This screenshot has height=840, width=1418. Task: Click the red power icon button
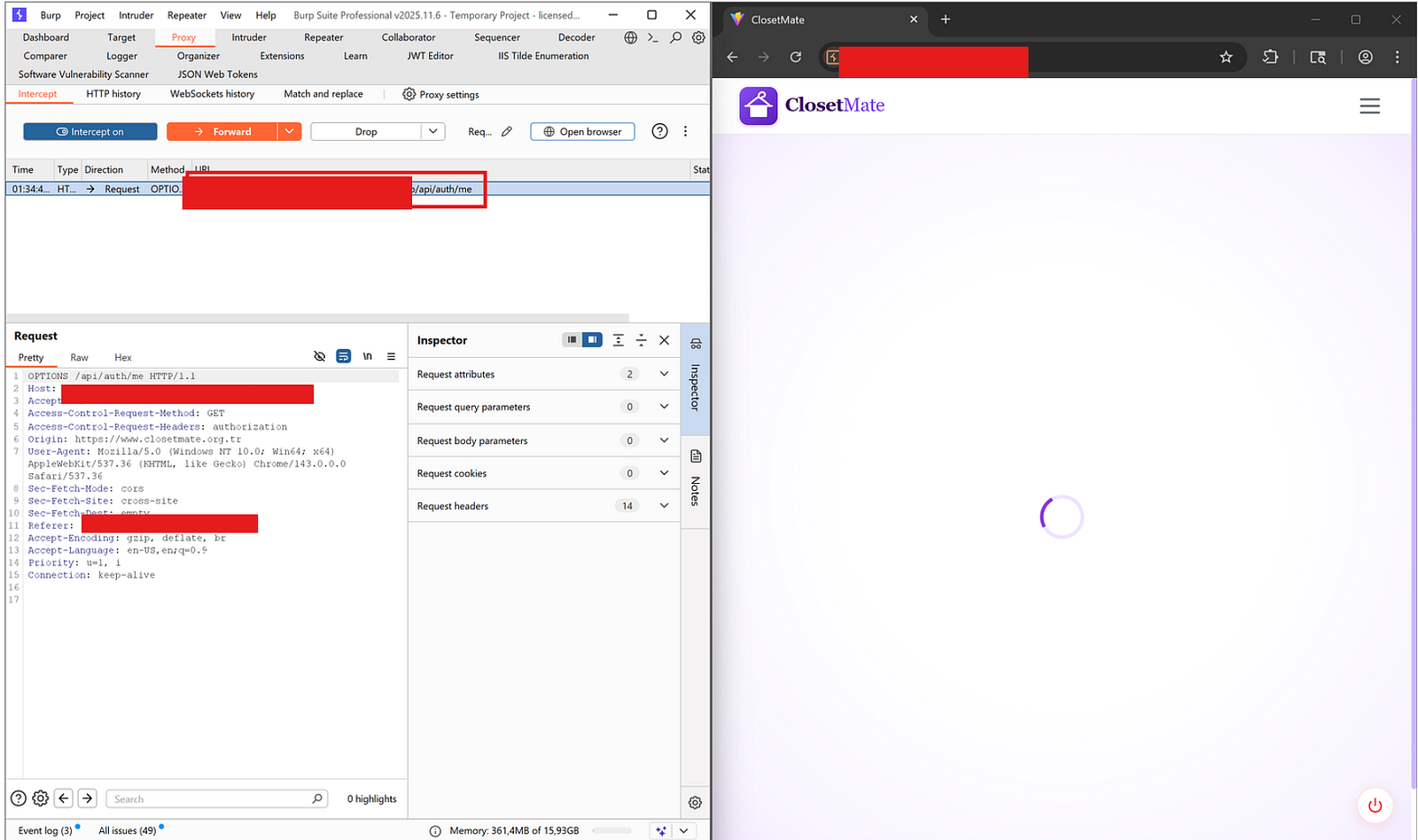1375,805
